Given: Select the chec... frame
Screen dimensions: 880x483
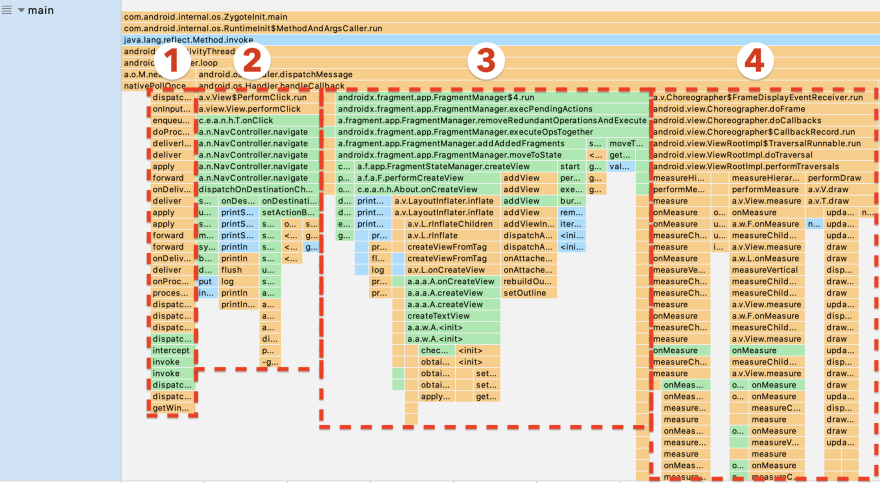Looking at the screenshot, I should [x=437, y=350].
